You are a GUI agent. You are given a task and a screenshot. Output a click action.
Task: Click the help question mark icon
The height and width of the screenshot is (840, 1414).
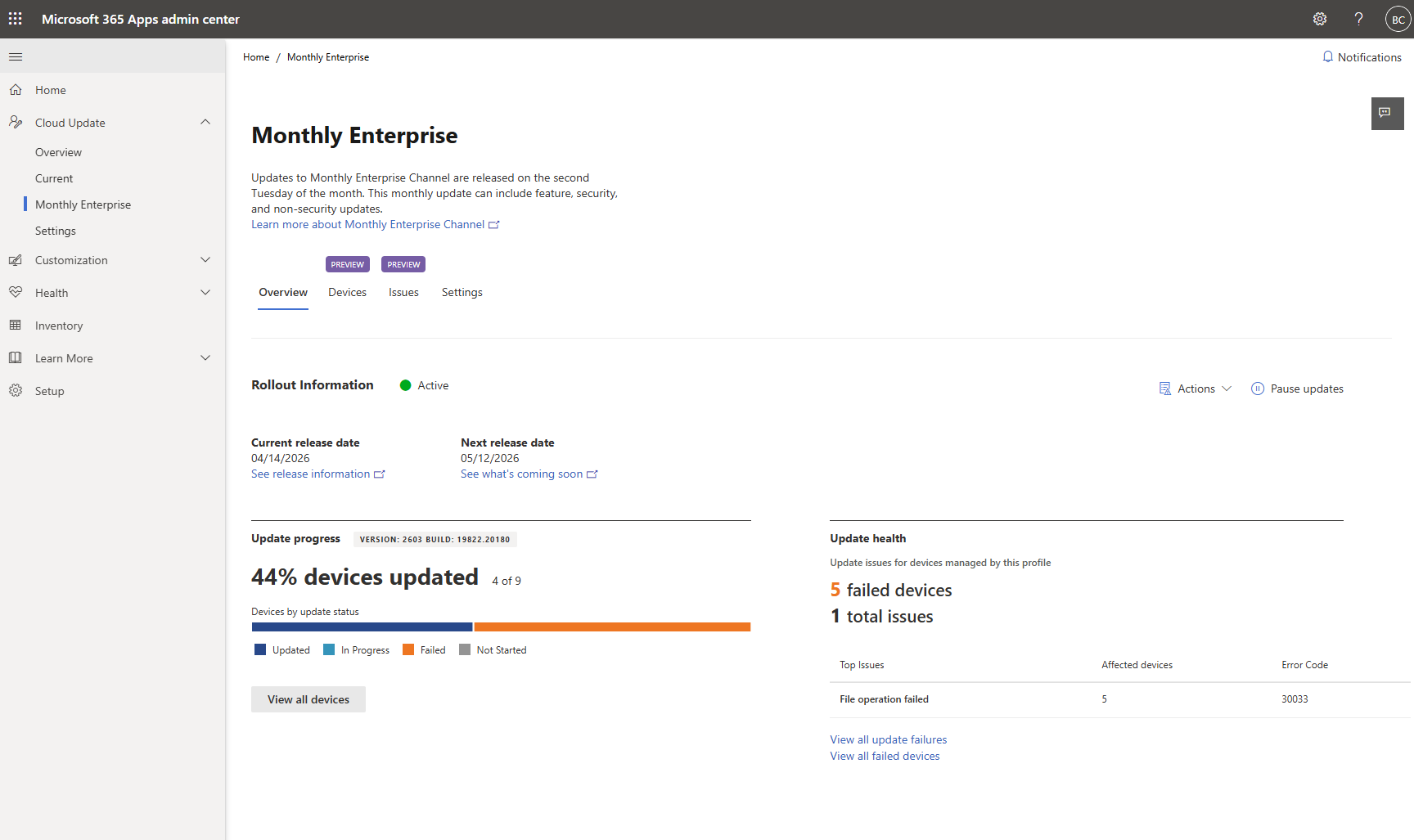(x=1358, y=19)
